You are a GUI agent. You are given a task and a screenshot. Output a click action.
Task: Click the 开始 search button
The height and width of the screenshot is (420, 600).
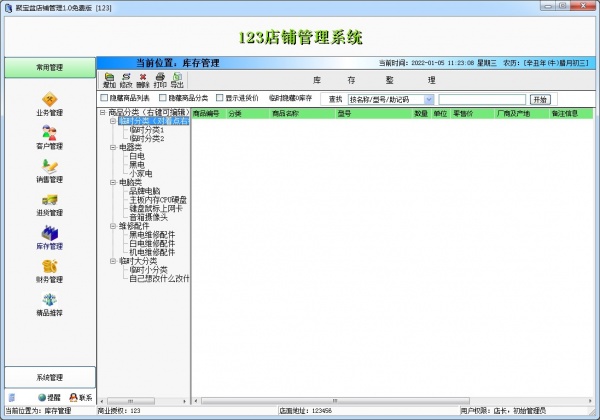pyautogui.click(x=540, y=100)
